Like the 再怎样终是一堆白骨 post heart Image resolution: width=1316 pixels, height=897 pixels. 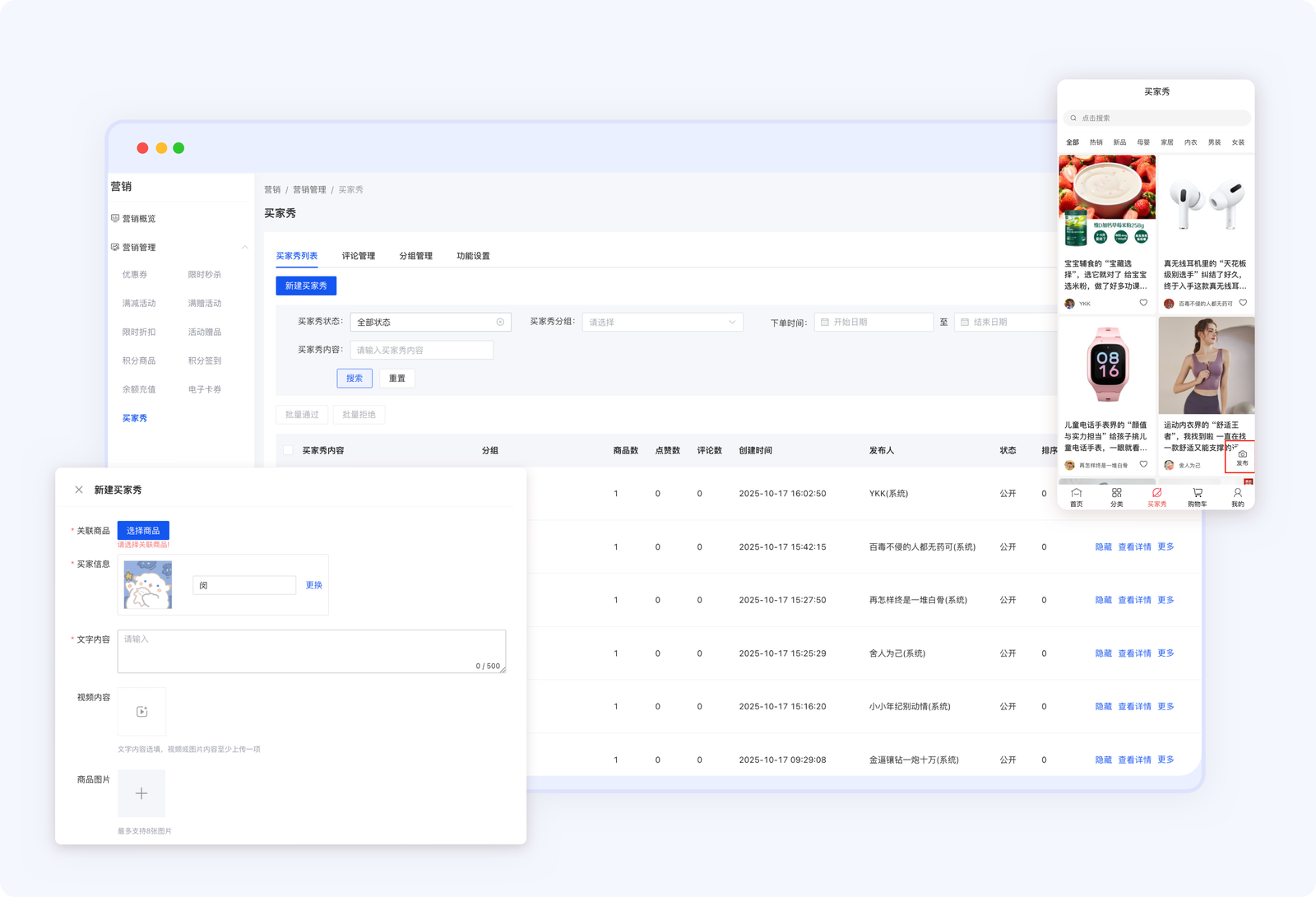[1143, 464]
